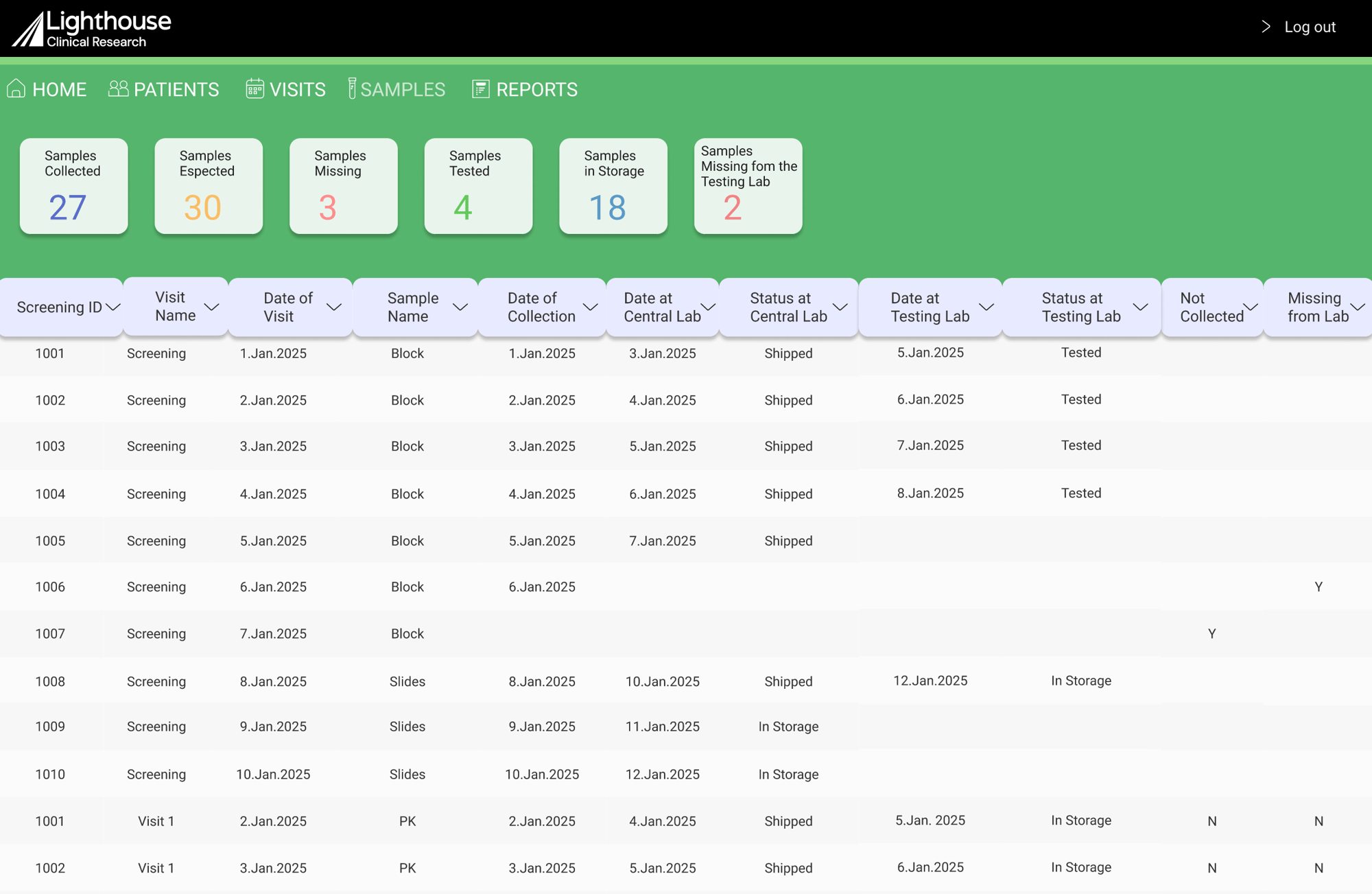Click the '10.Jan.2025' date of visit
The height and width of the screenshot is (894, 1372).
pos(273,774)
